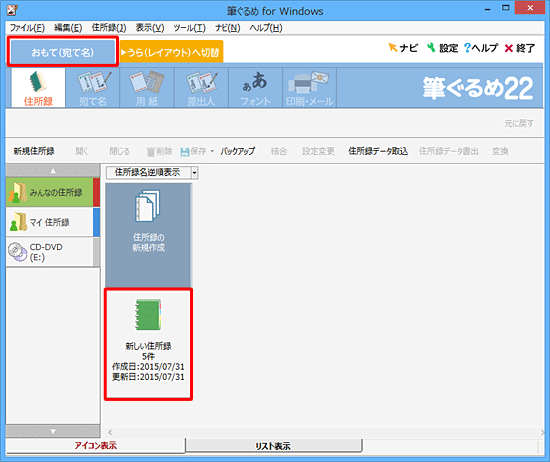Open the ツール(T) menu
The width and height of the screenshot is (550, 462).
[189, 28]
